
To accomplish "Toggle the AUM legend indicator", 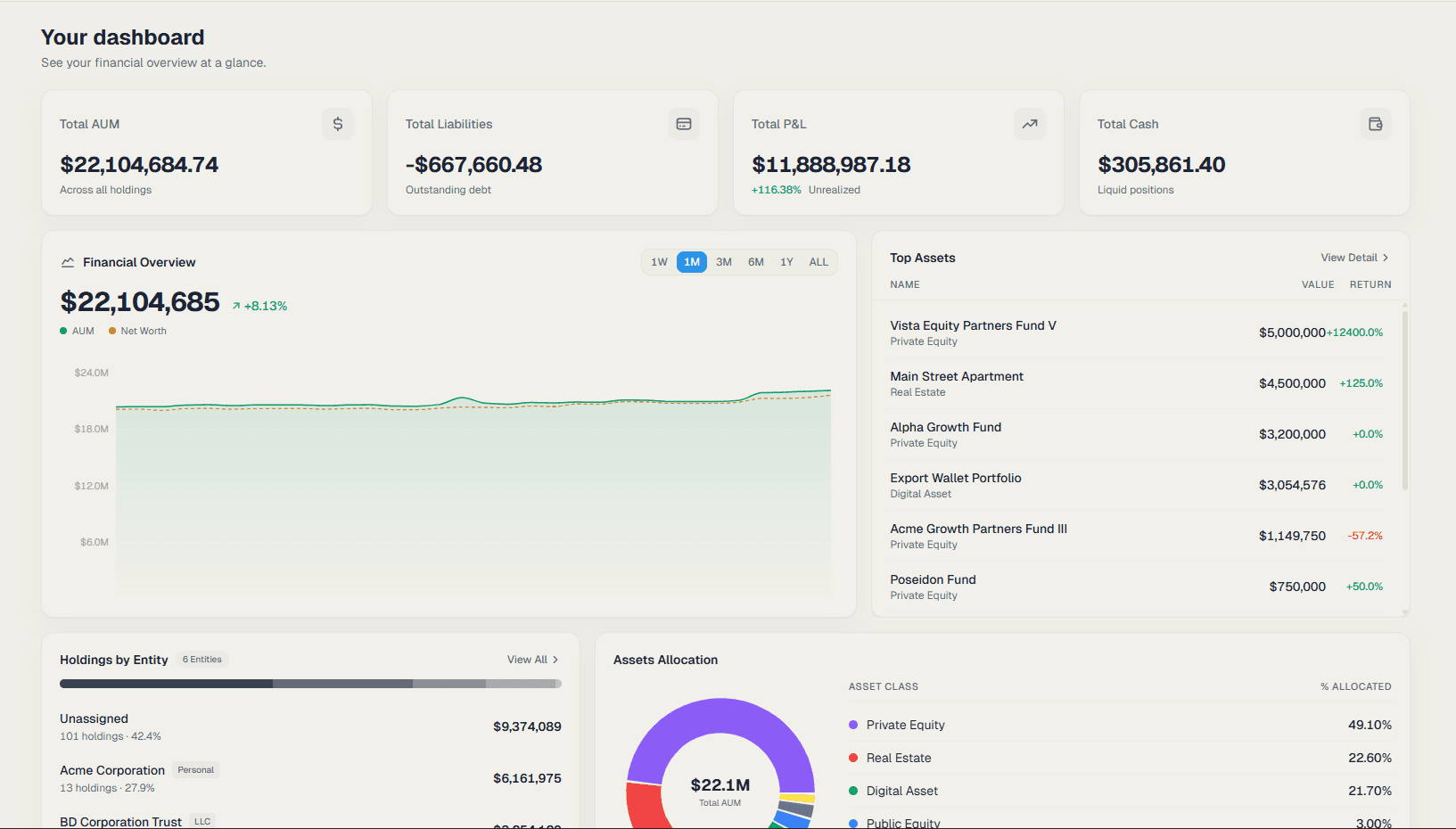I will 63,330.
